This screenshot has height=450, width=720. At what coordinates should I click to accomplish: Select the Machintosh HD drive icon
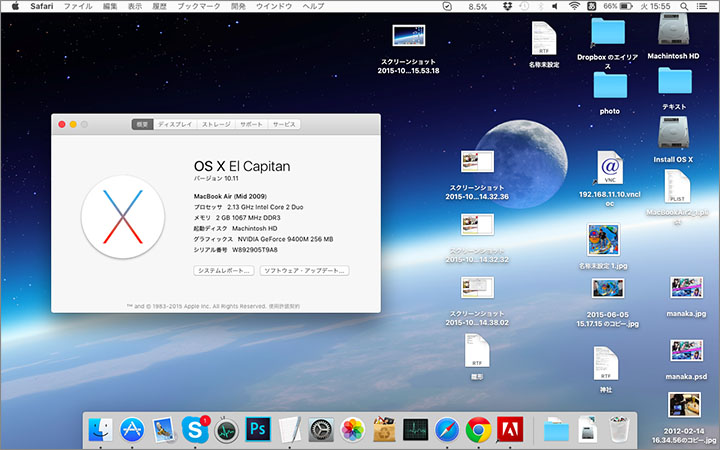673,30
